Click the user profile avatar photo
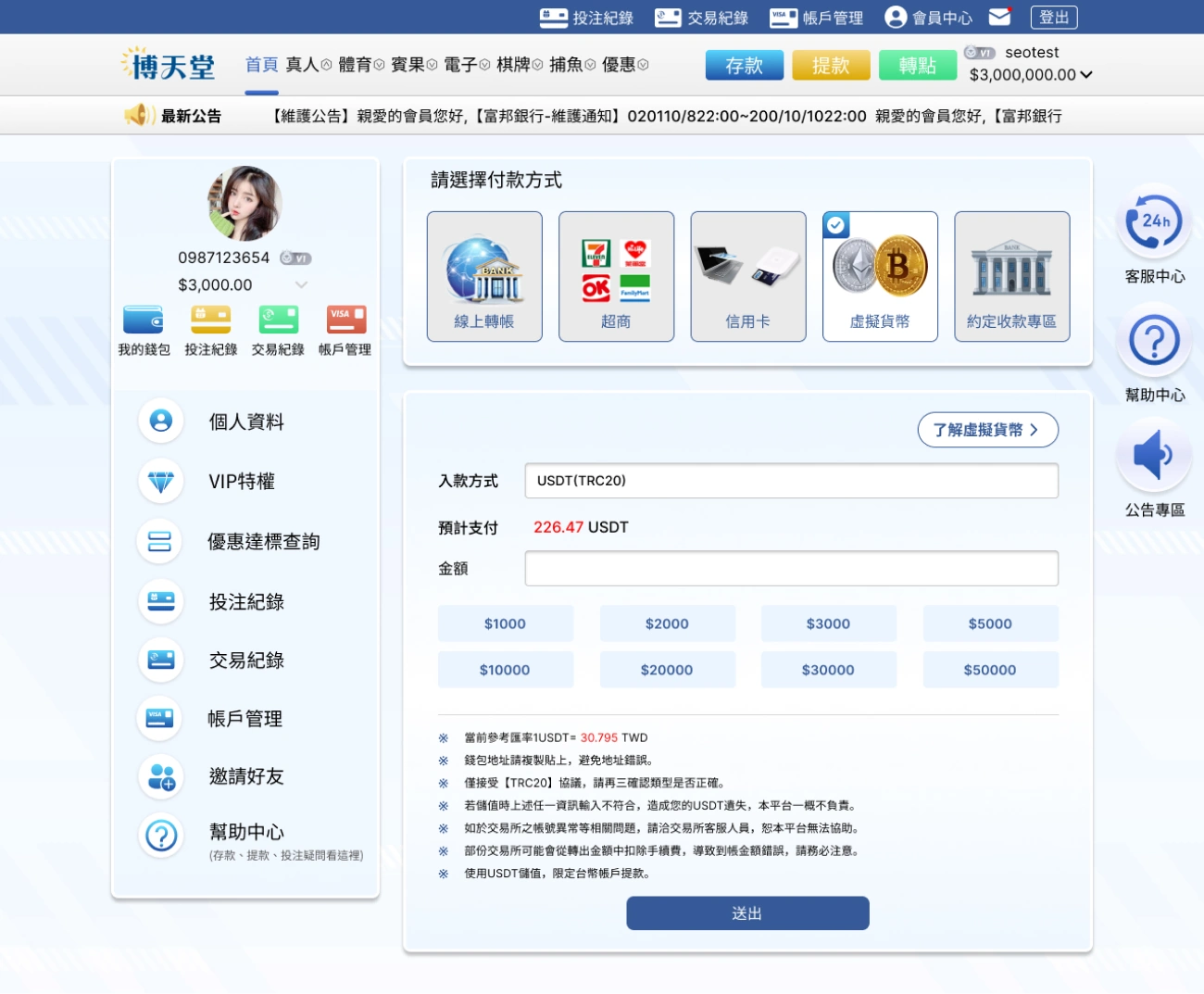This screenshot has height=994, width=1204. click(245, 204)
